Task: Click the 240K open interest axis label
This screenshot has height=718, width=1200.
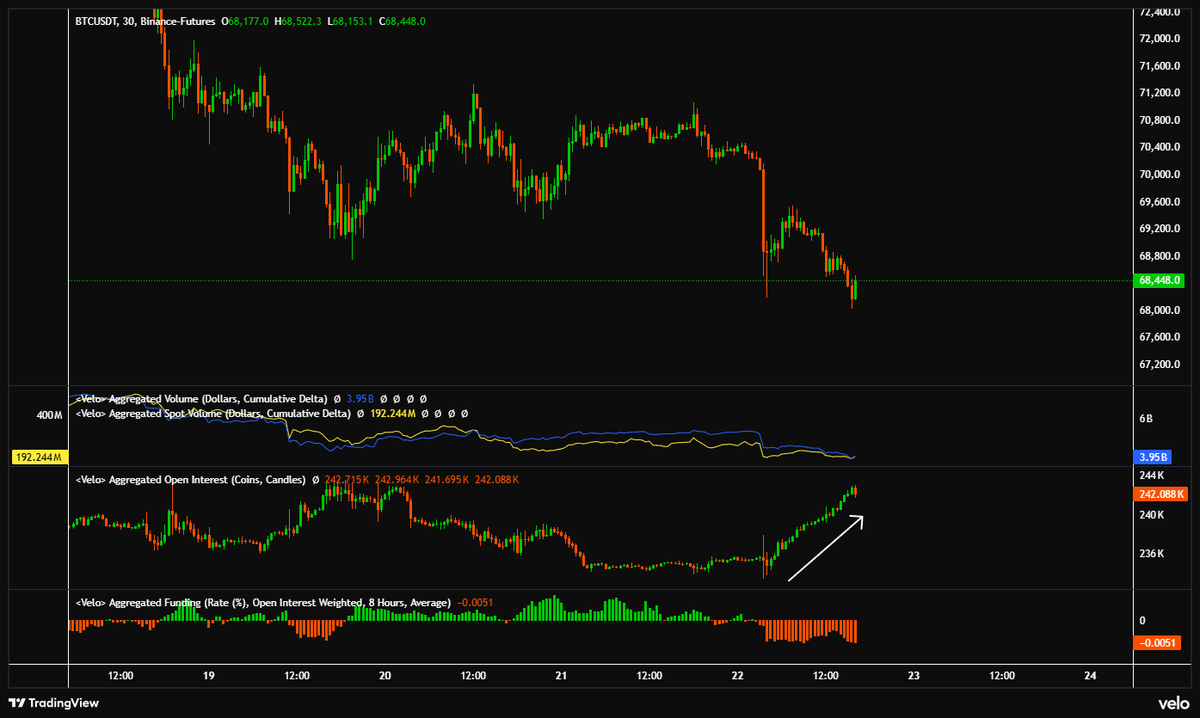Action: 1152,515
